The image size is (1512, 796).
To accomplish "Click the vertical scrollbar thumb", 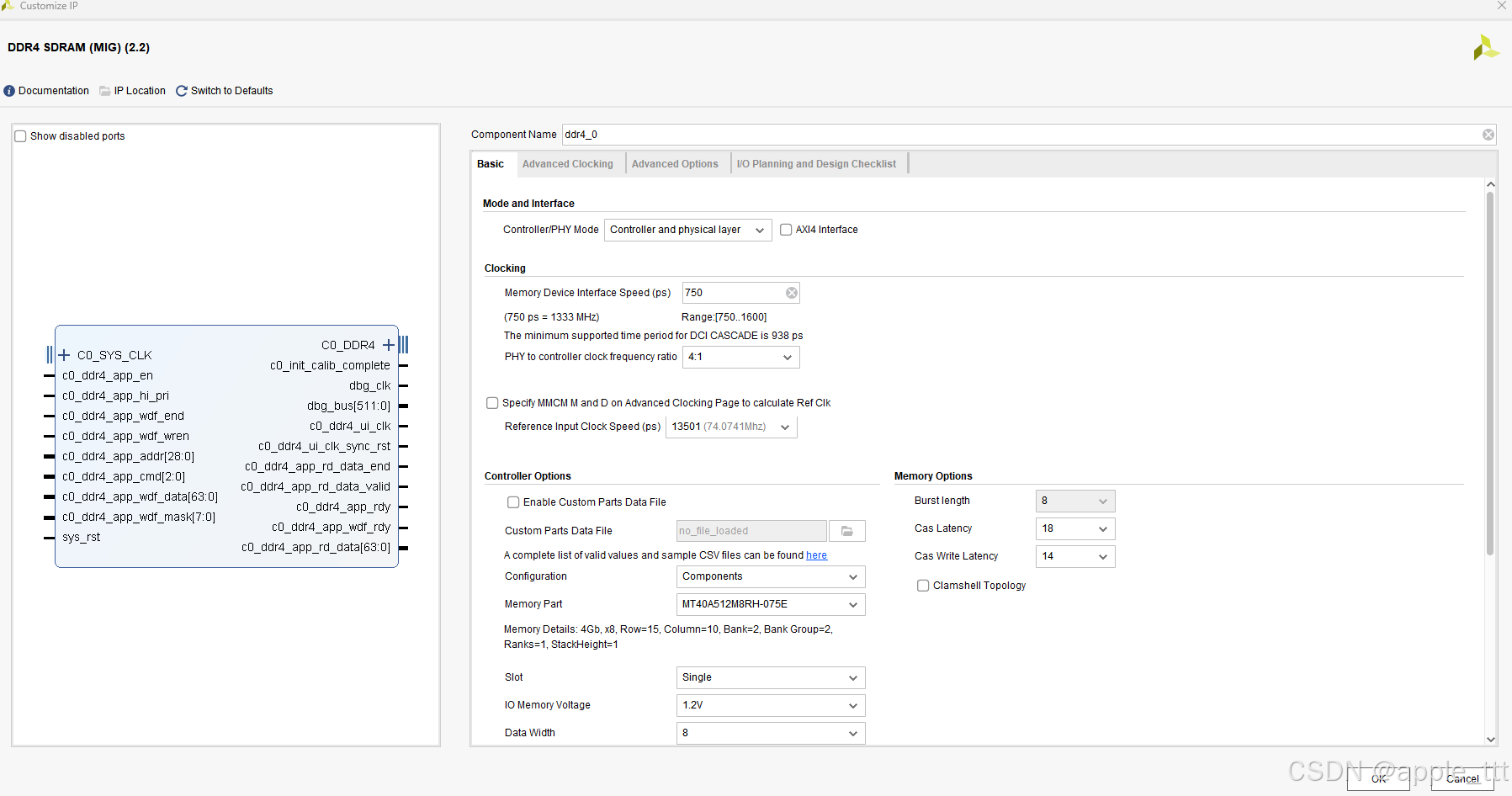I will (x=1489, y=374).
